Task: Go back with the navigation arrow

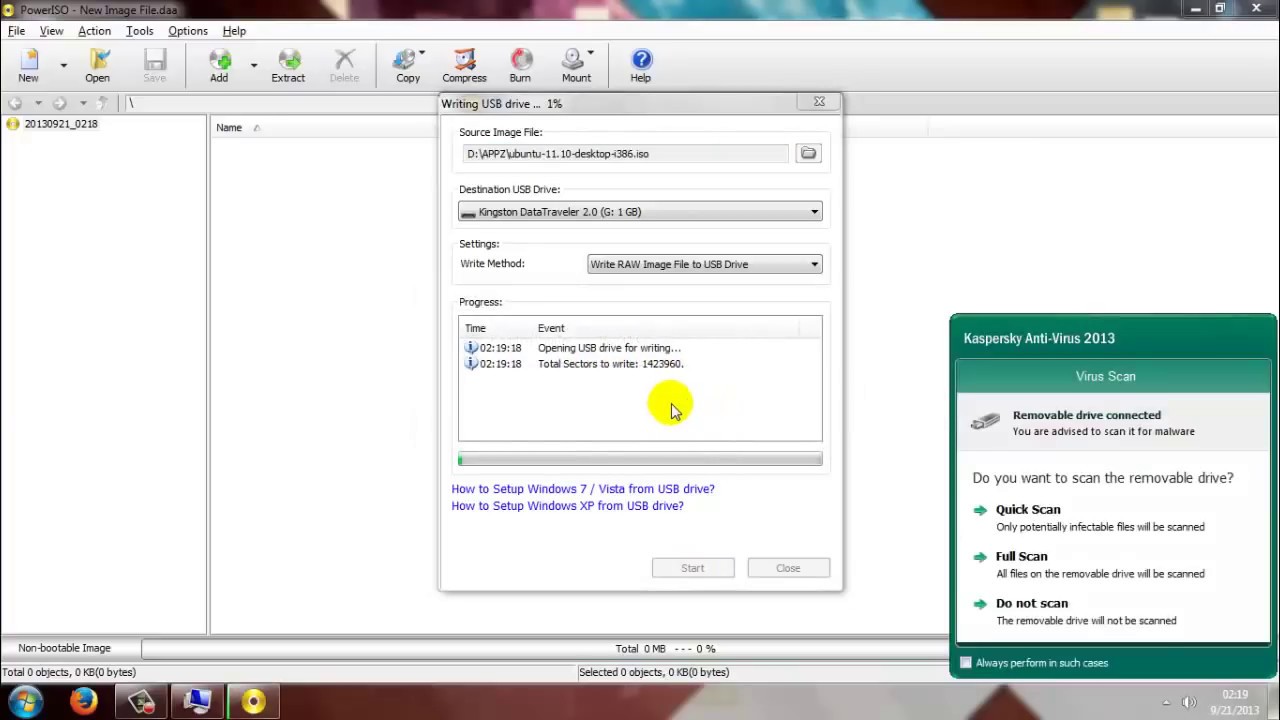Action: pos(15,103)
